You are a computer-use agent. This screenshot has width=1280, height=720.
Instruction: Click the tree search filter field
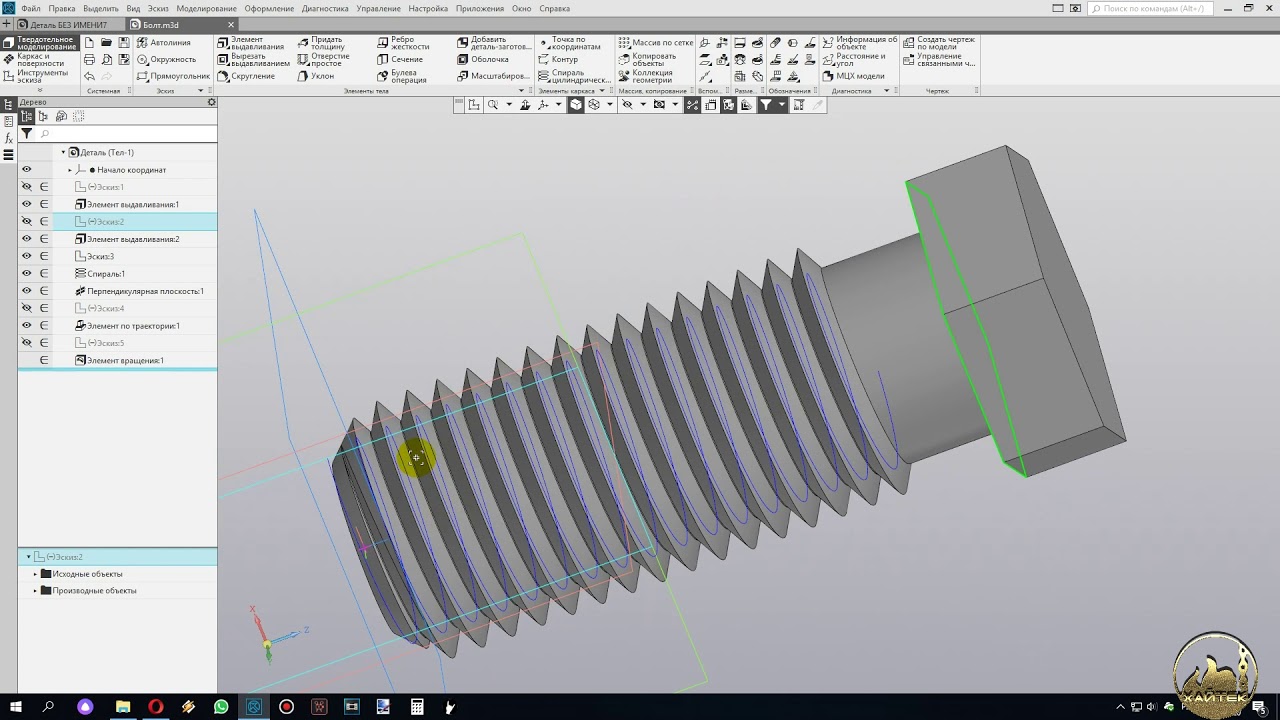(126, 134)
